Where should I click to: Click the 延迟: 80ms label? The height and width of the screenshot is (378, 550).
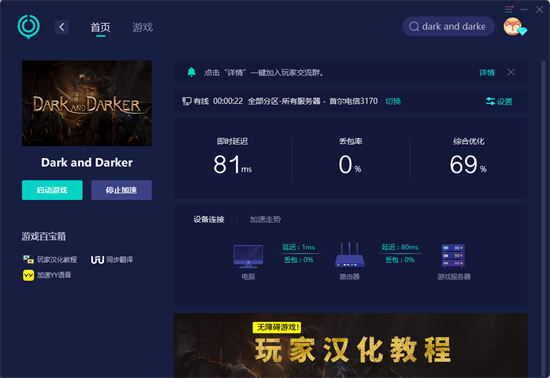click(x=400, y=247)
